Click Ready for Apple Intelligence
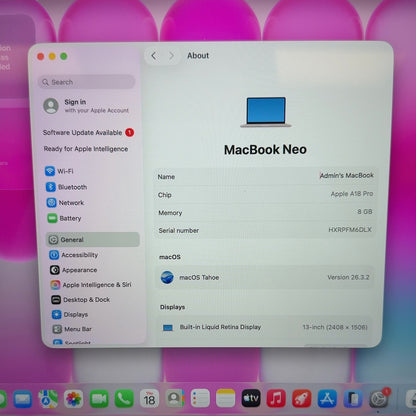 [x=86, y=149]
